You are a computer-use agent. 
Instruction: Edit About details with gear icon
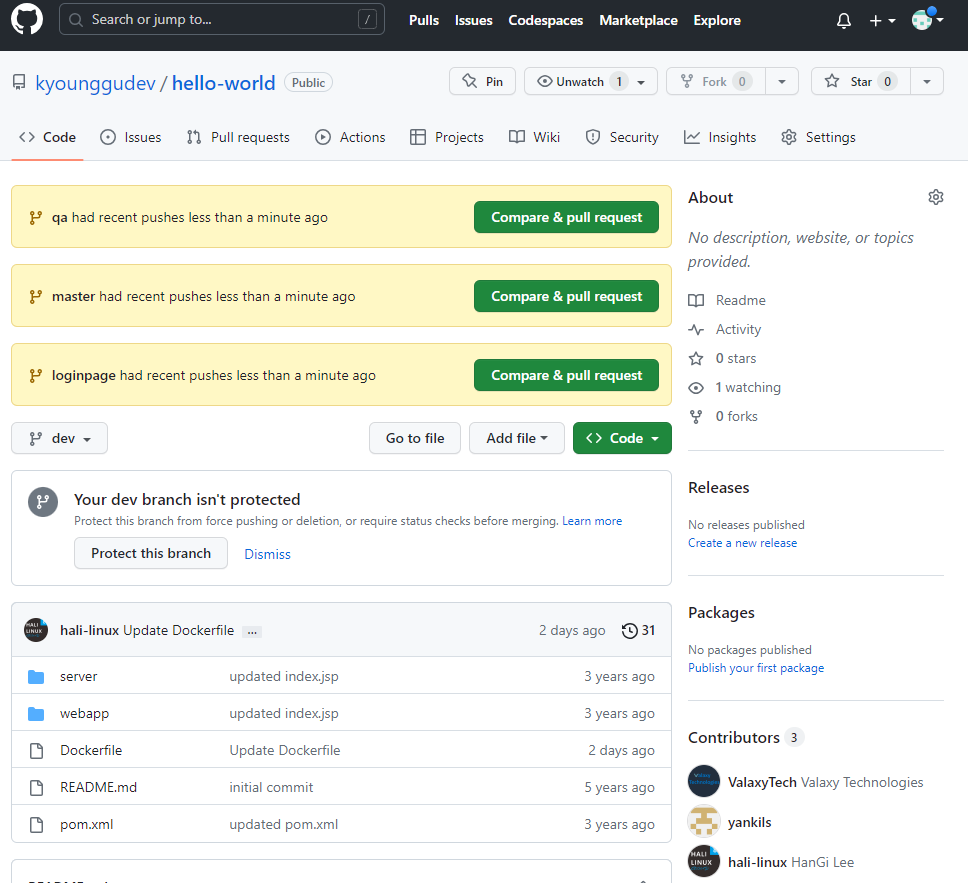(x=936, y=198)
